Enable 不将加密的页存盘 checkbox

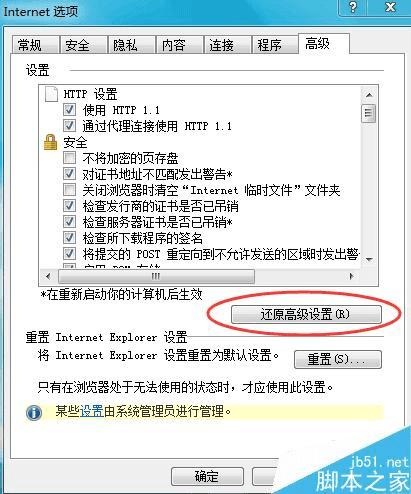69,157
